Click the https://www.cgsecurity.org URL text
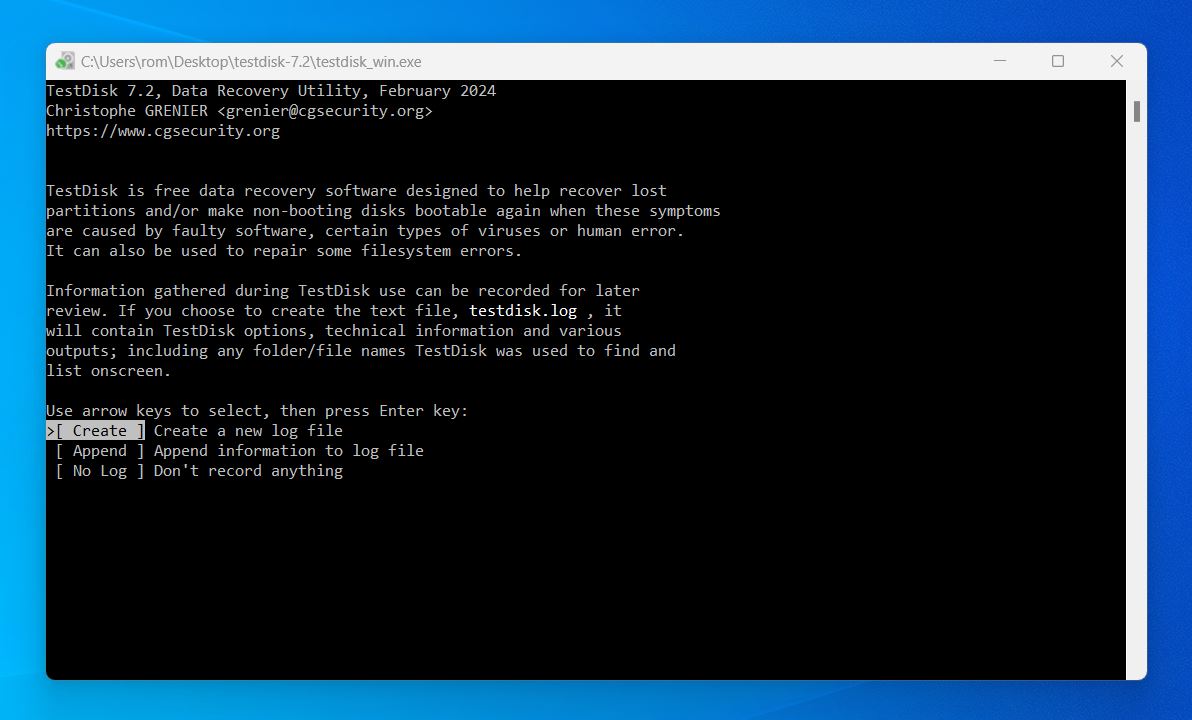1192x720 pixels. coord(163,131)
